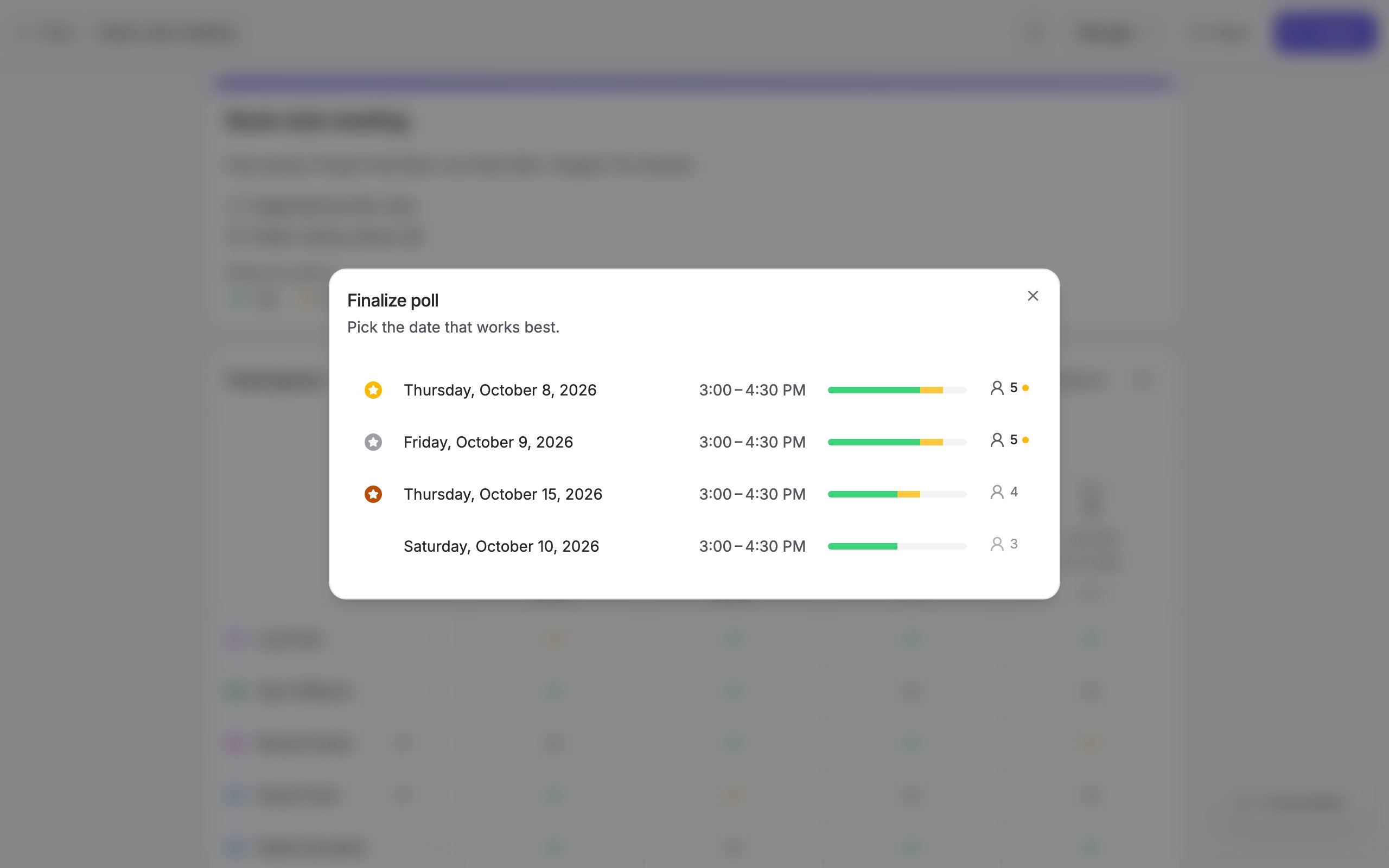Click the gold star next to October 8
This screenshot has width=1389, height=868.
tap(373, 390)
